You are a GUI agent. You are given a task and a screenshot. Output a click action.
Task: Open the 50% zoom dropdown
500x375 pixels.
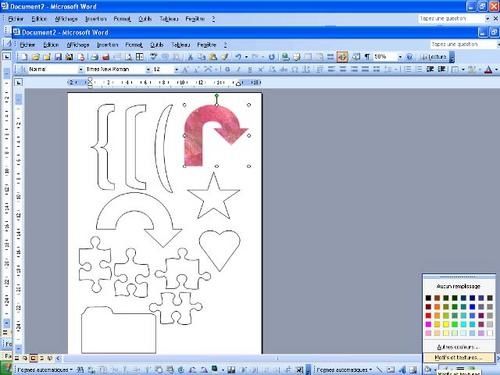(x=400, y=57)
